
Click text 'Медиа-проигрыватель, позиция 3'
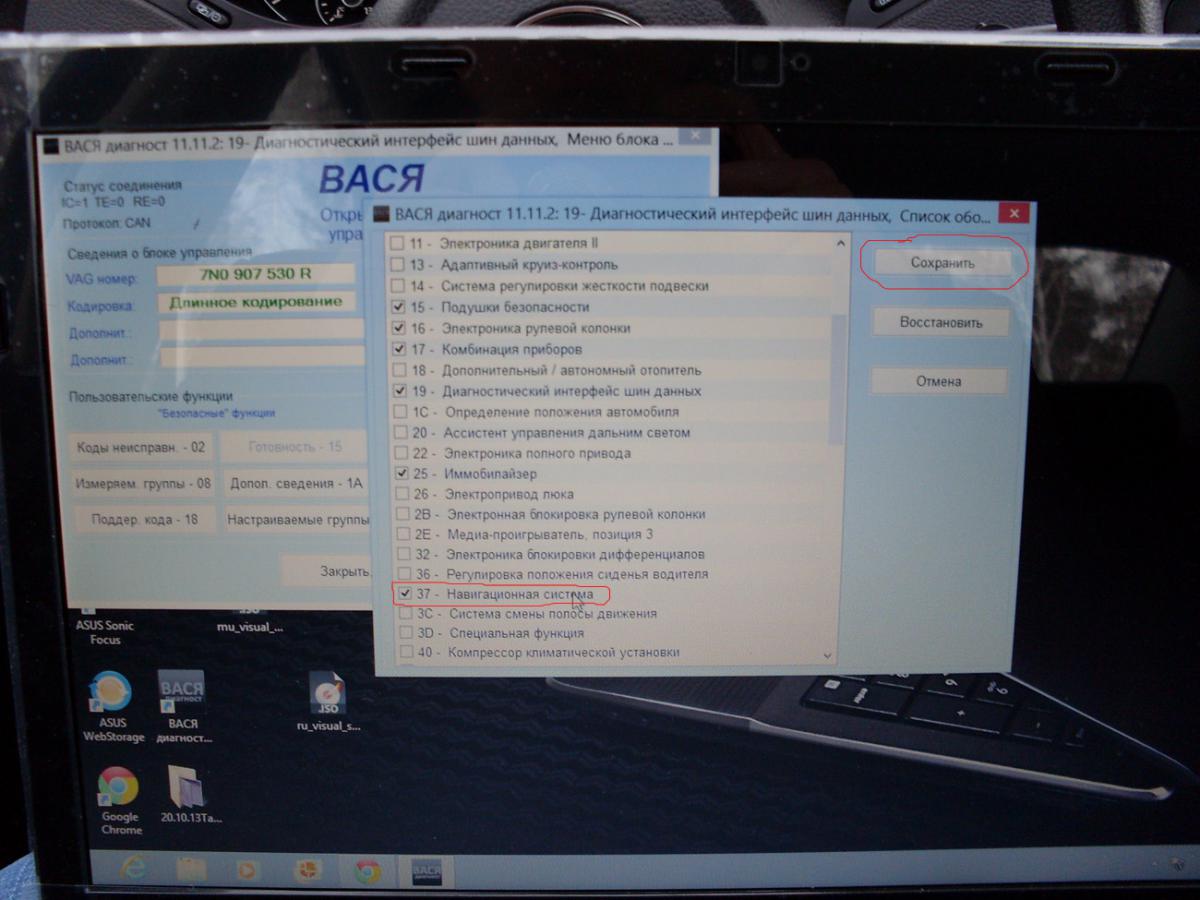coord(549,534)
